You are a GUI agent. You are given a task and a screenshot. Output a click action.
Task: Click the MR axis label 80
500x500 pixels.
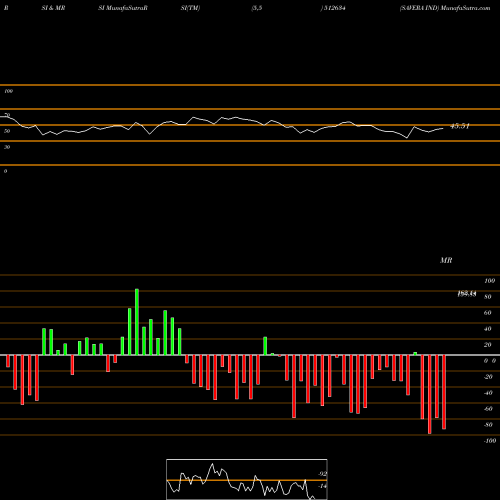pyautogui.click(x=488, y=297)
